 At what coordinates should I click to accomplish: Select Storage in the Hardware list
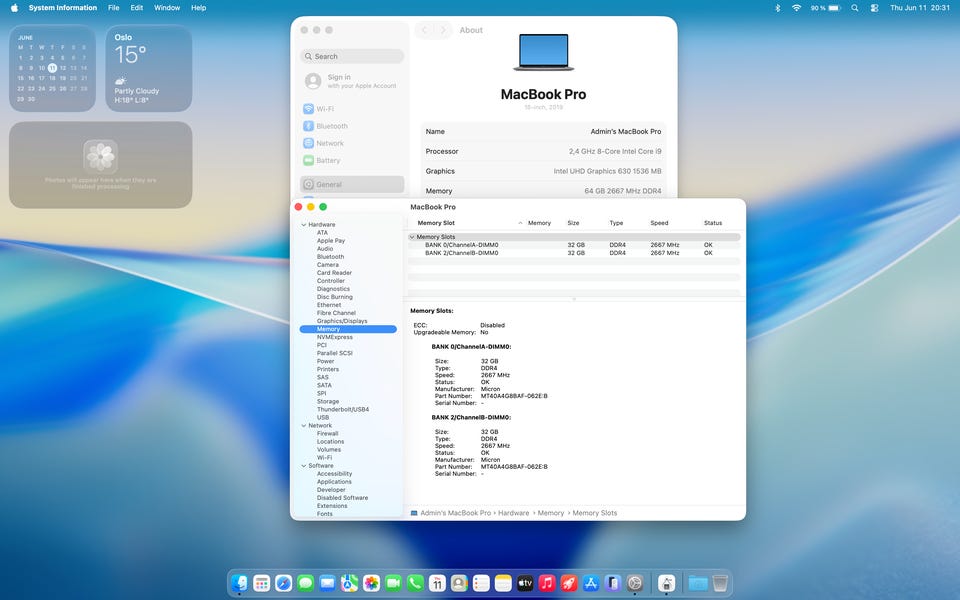[328, 402]
